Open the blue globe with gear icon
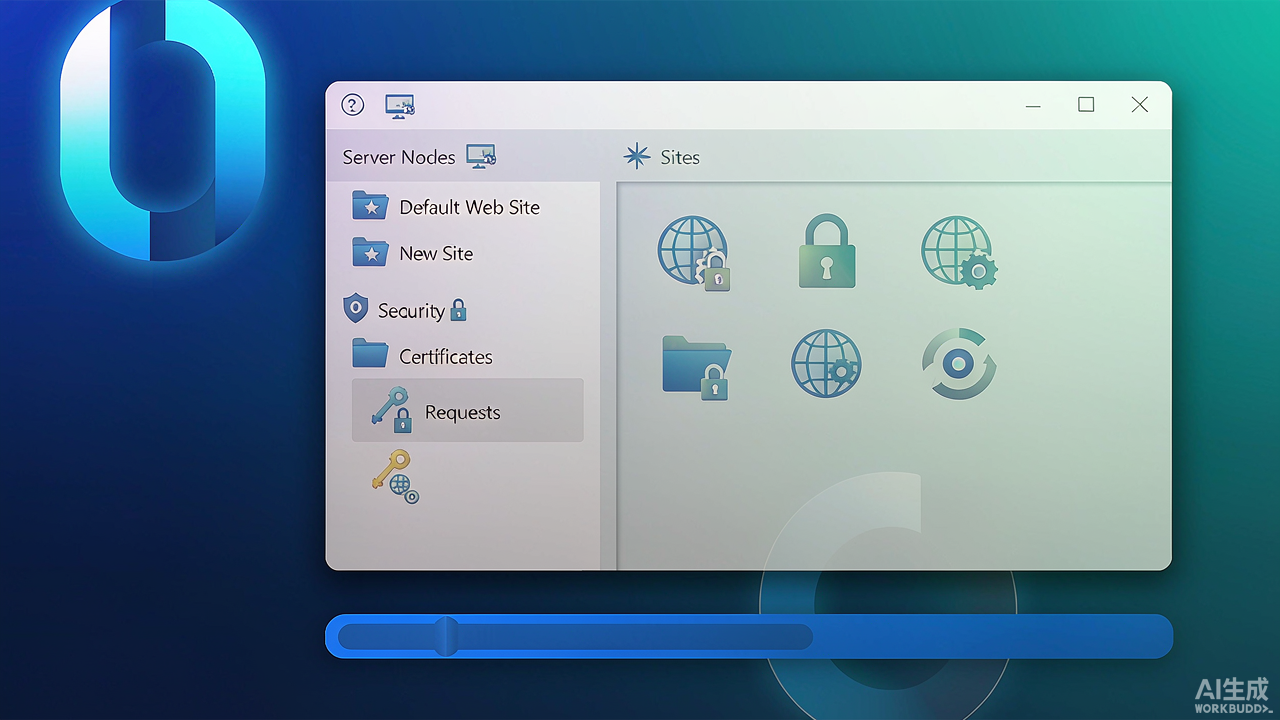The height and width of the screenshot is (720, 1280). [826, 363]
